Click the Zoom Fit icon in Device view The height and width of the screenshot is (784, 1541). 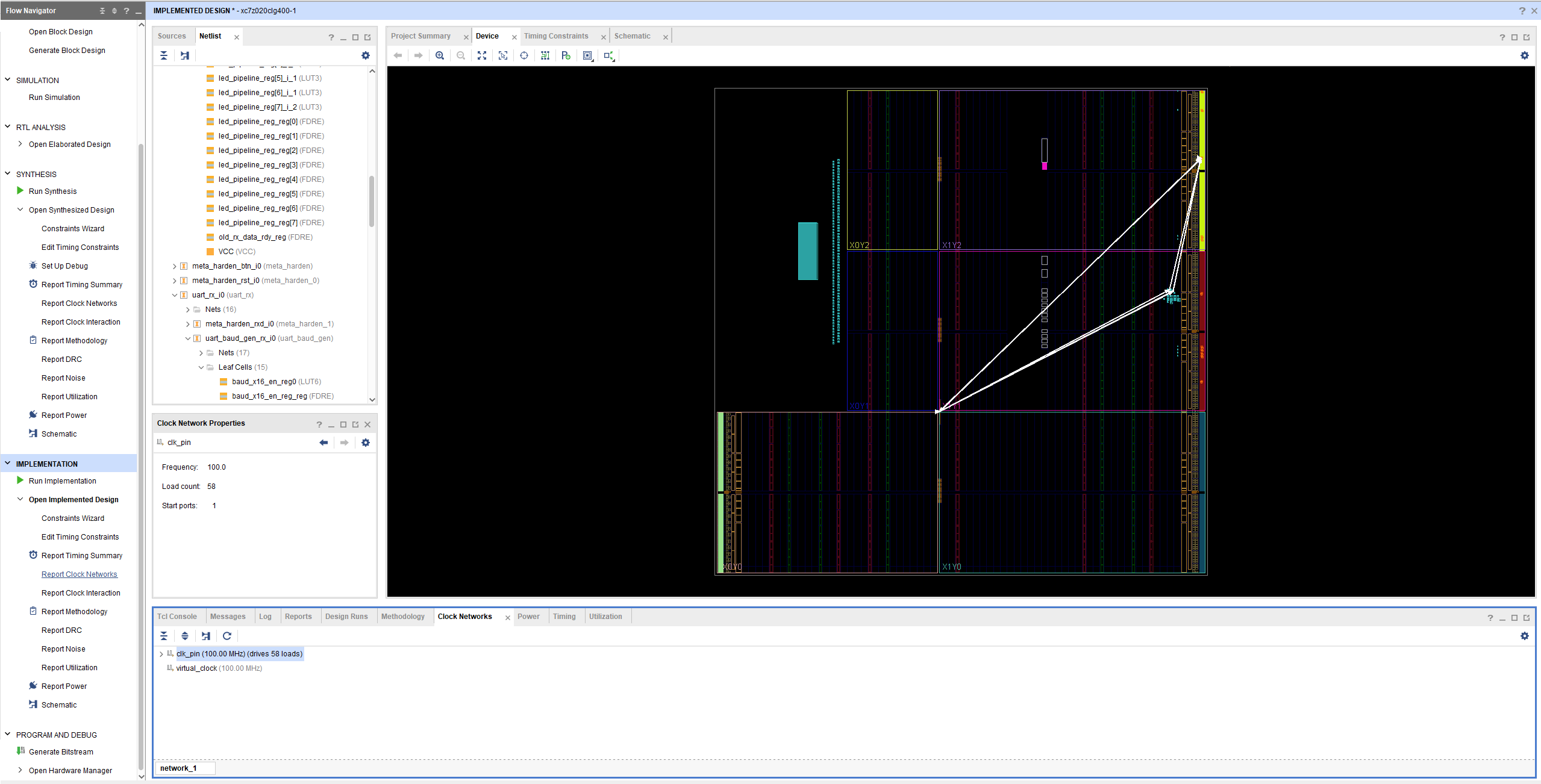(482, 55)
